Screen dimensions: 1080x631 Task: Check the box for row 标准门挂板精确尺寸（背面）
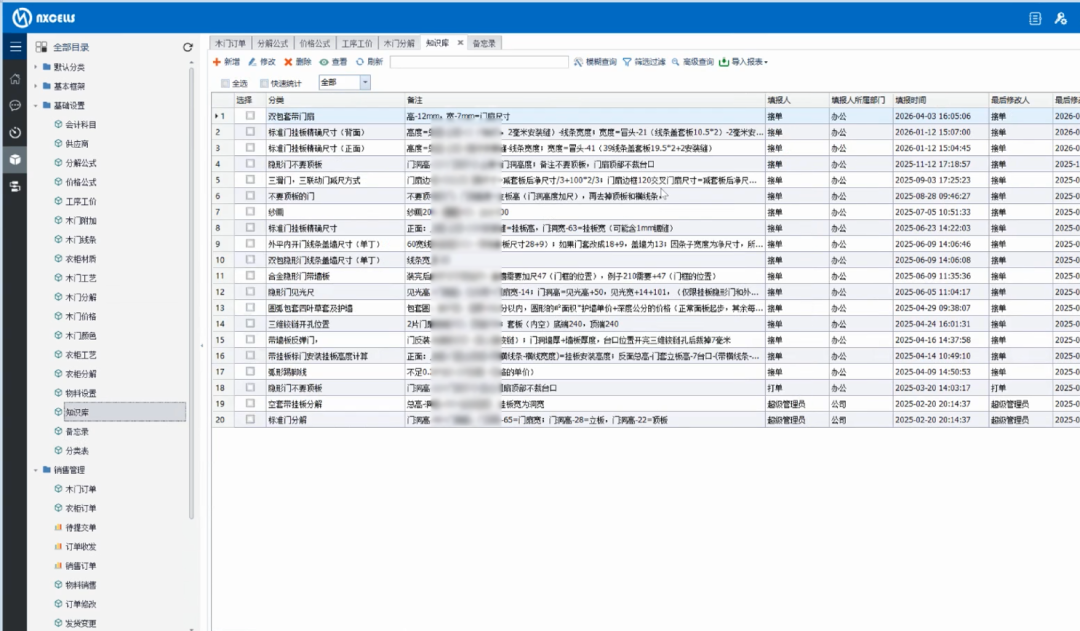[x=250, y=132]
